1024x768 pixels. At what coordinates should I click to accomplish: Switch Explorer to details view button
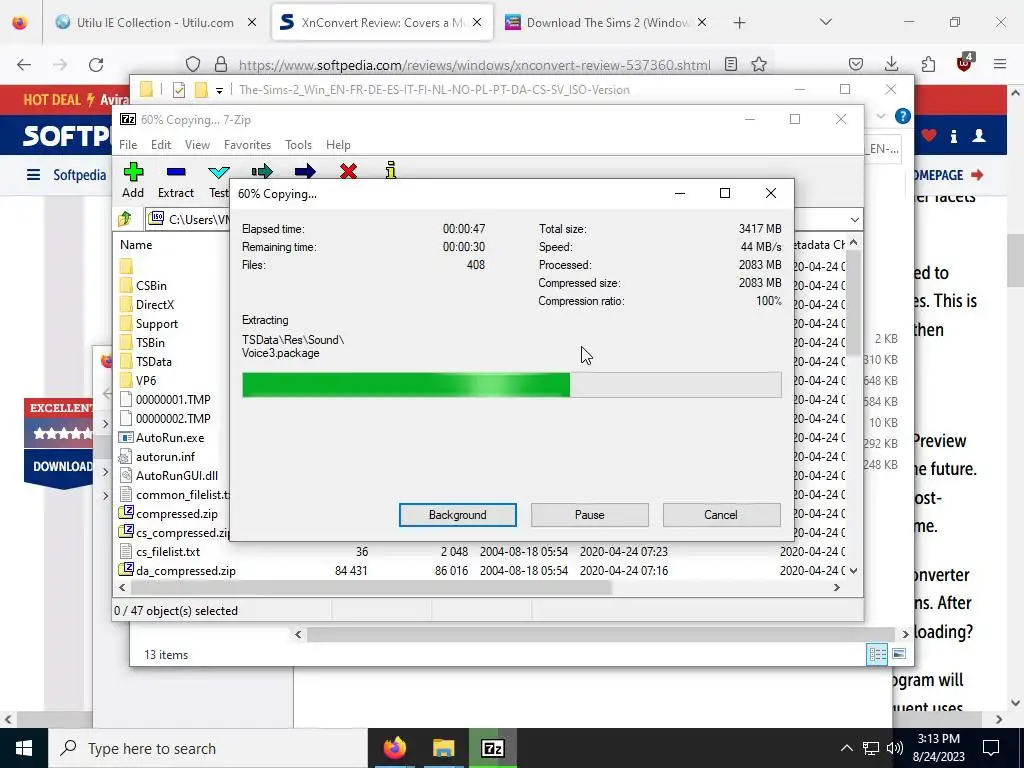(x=877, y=654)
